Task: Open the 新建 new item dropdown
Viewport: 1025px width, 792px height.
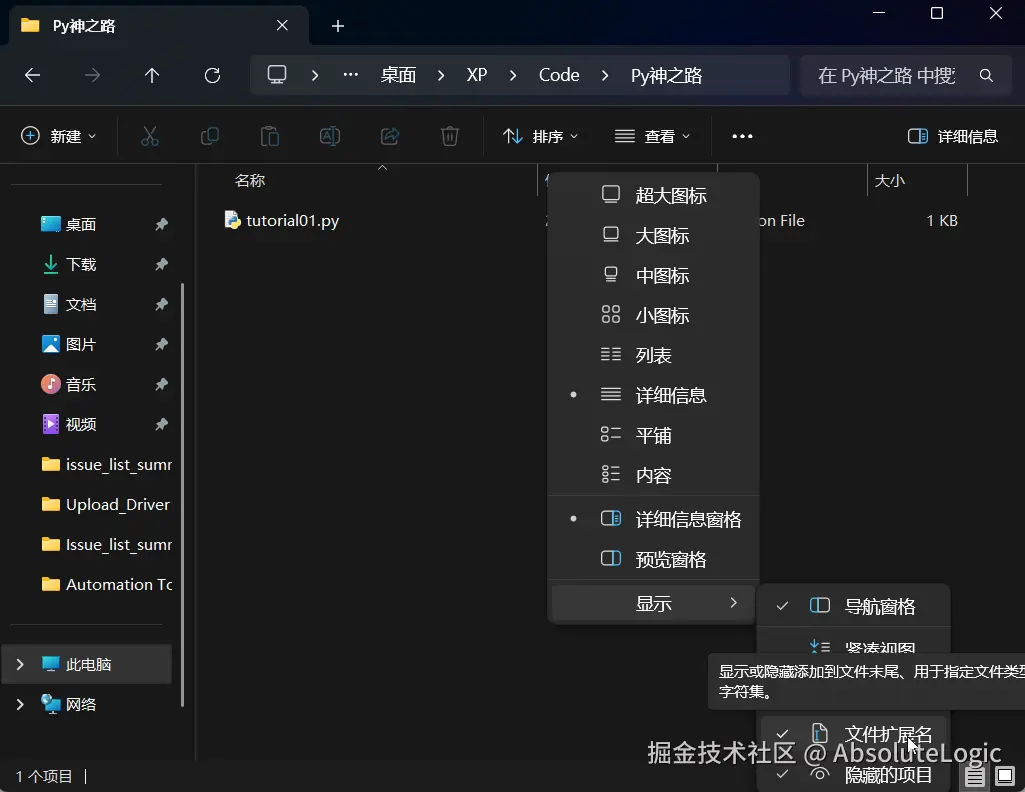Action: point(58,136)
